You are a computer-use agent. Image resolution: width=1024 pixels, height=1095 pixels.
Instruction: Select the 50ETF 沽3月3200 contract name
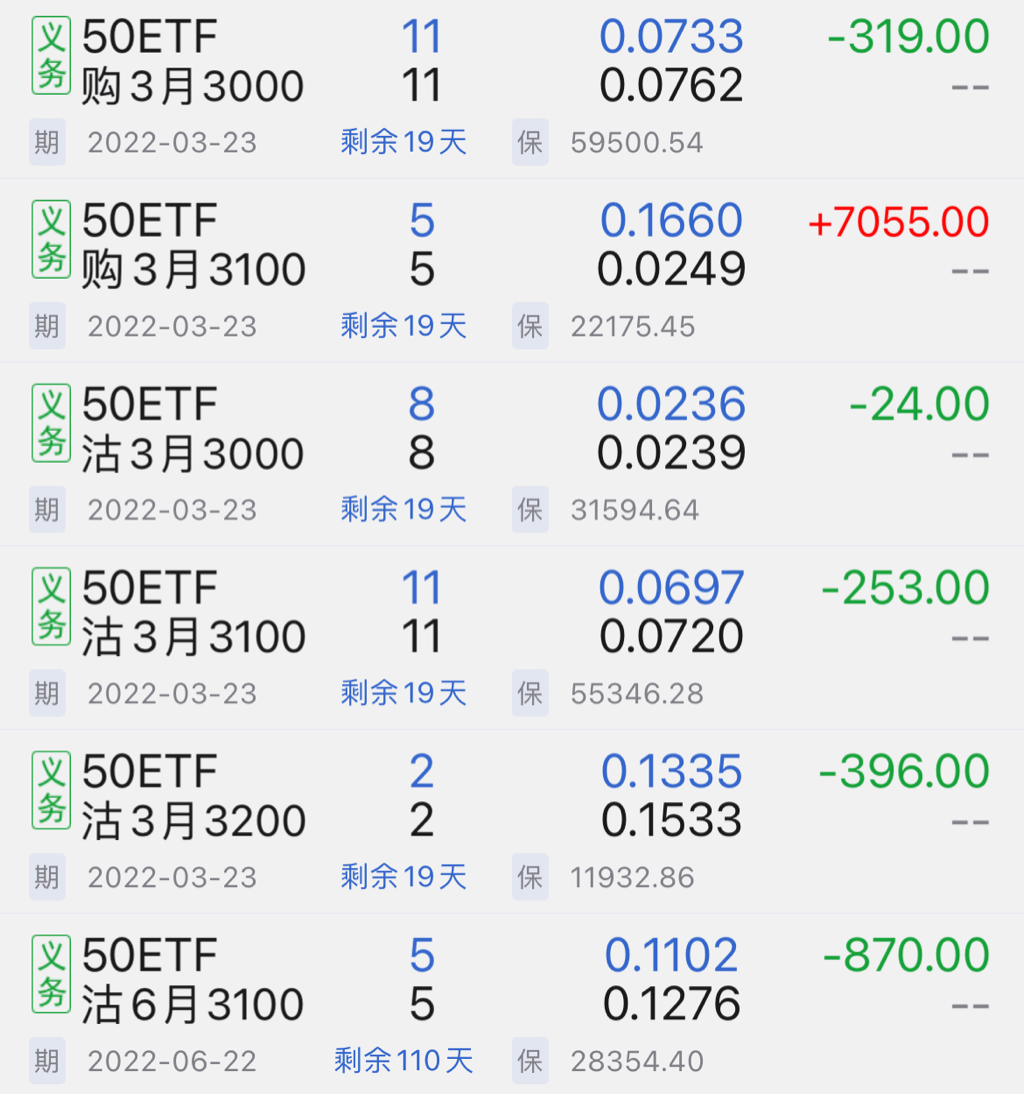click(x=192, y=796)
